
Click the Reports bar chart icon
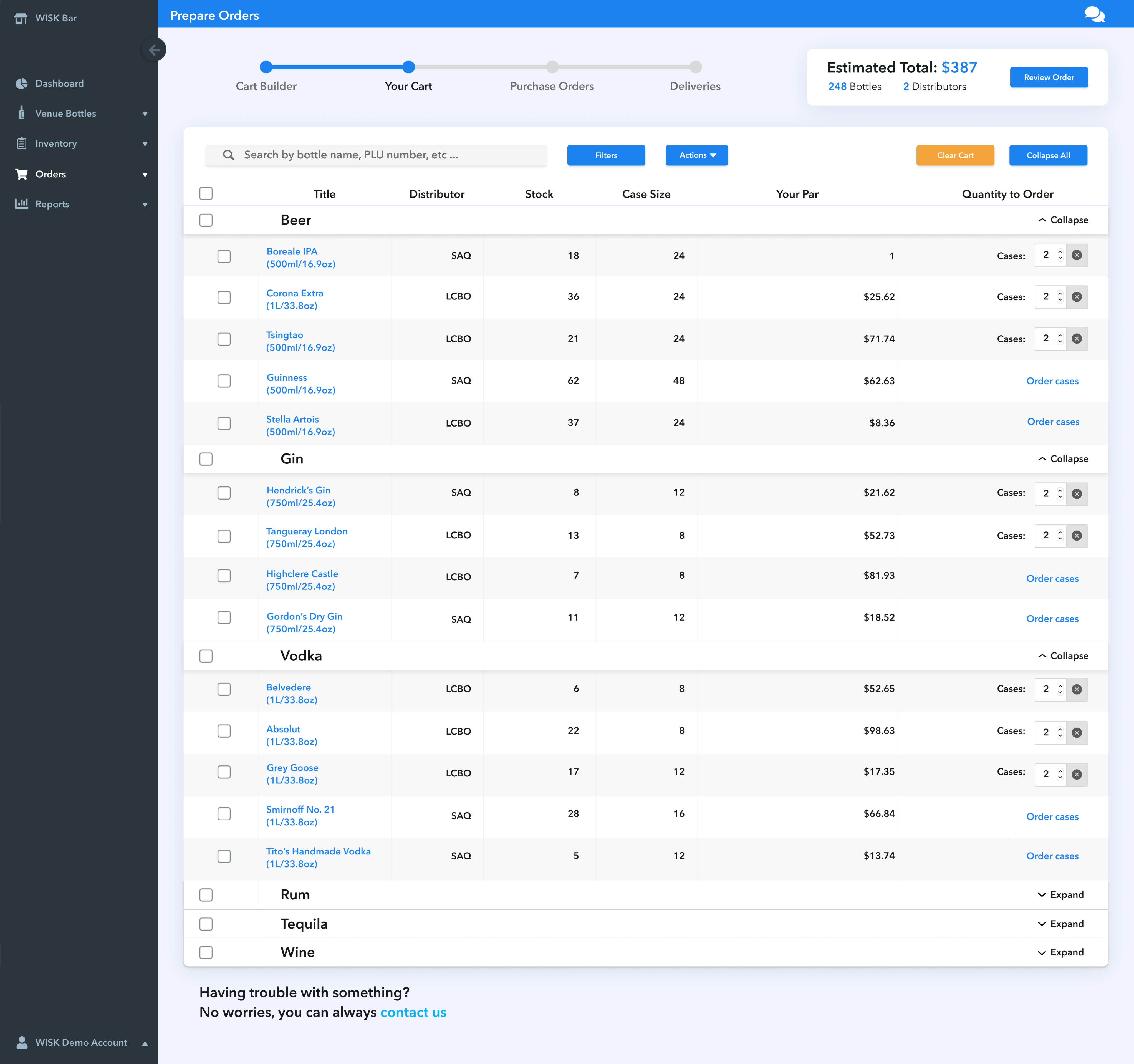[21, 204]
